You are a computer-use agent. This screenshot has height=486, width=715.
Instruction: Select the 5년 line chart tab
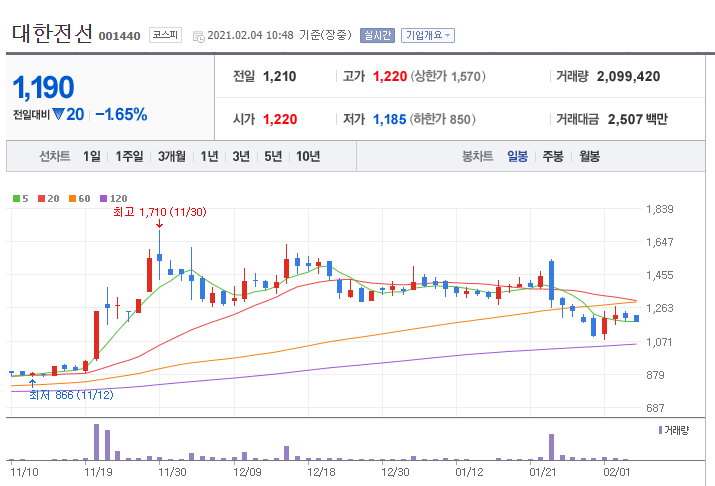(x=273, y=156)
